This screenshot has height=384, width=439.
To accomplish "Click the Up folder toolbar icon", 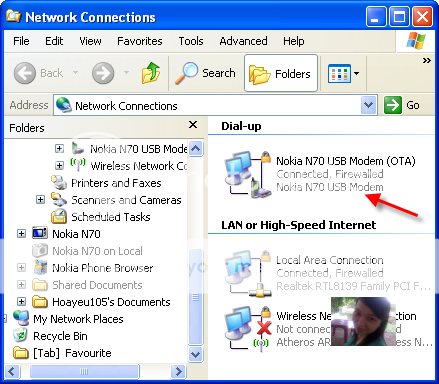I will (151, 73).
